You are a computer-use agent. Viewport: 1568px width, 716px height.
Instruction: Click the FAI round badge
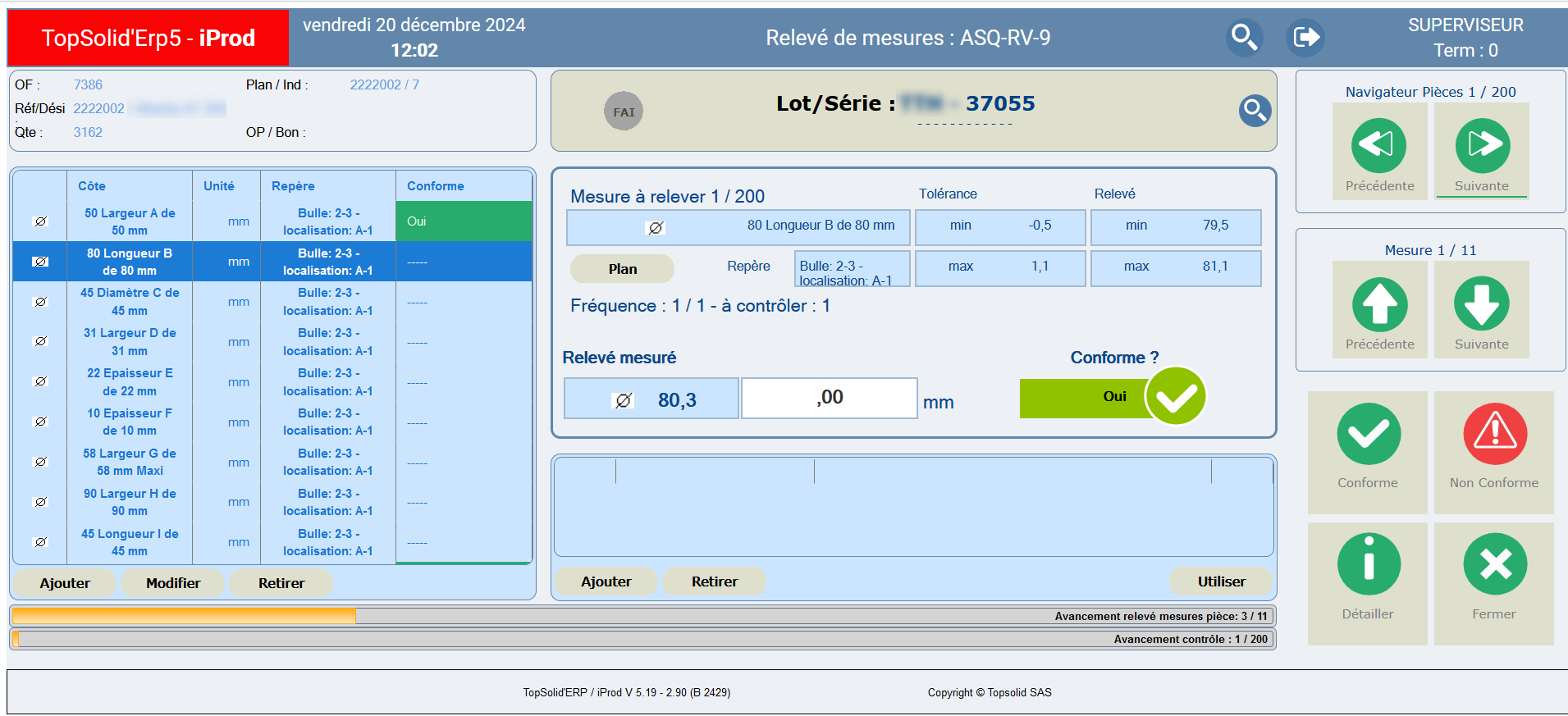624,112
